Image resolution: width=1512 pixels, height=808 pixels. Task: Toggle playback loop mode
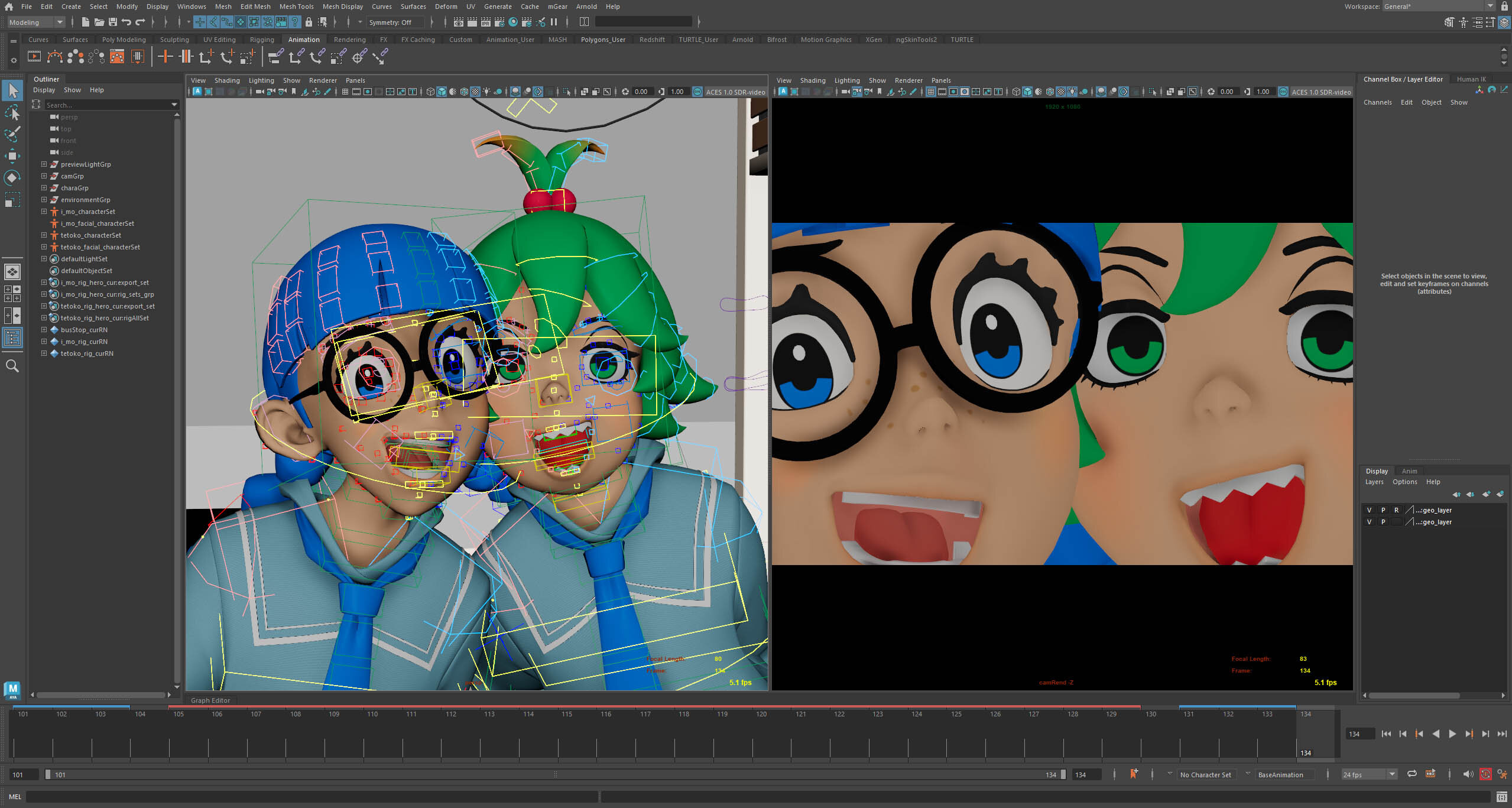click(x=1412, y=774)
